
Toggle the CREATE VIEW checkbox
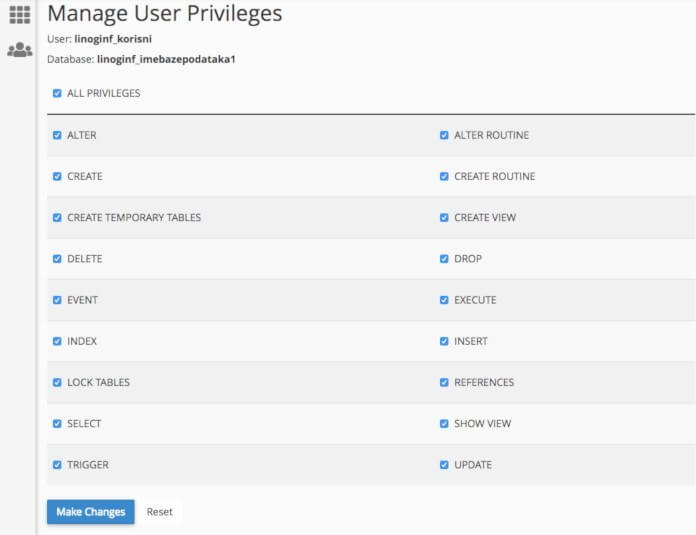point(444,218)
